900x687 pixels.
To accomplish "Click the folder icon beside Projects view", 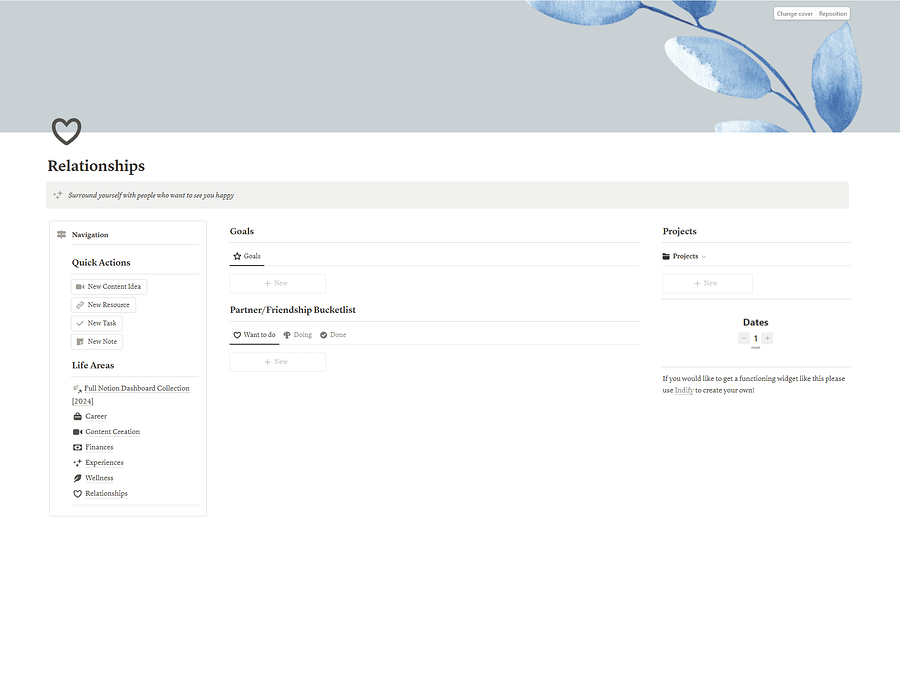I will tap(666, 256).
